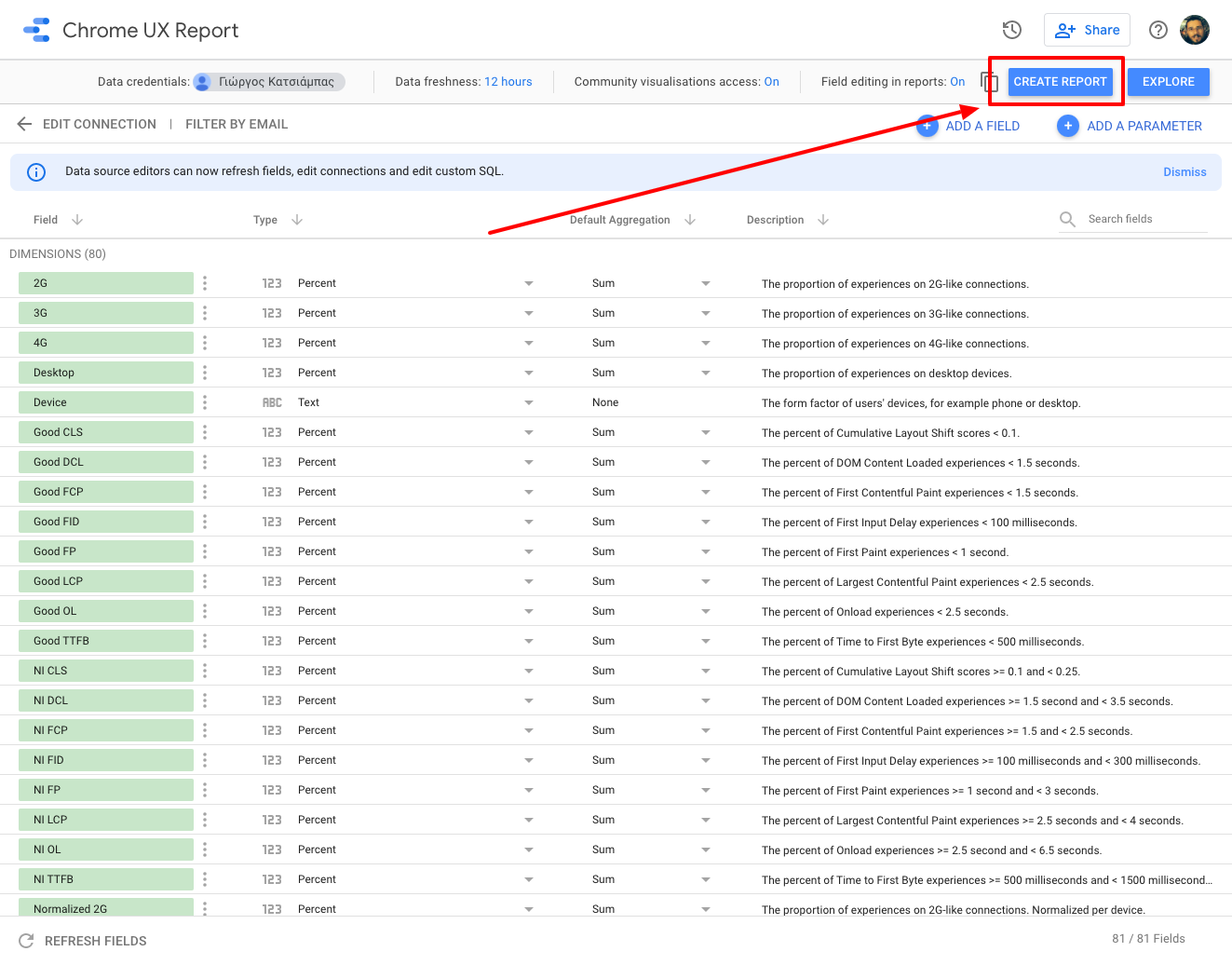Open Type dropdown for NI OL field
The width and height of the screenshot is (1232, 965).
[529, 849]
